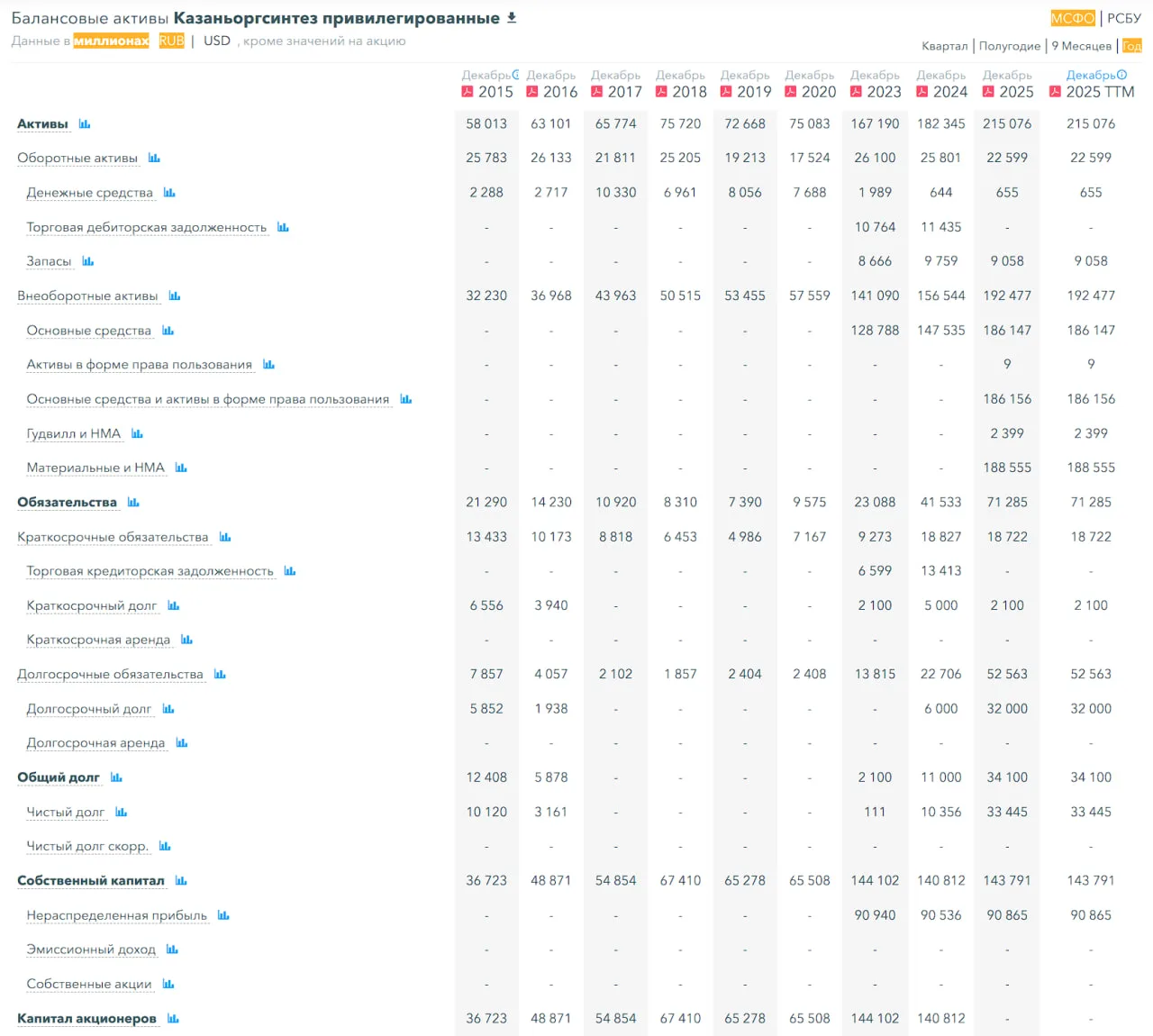The height and width of the screenshot is (1036, 1153).
Task: Select the Краткосрочный долг value 6 556
Action: (486, 605)
